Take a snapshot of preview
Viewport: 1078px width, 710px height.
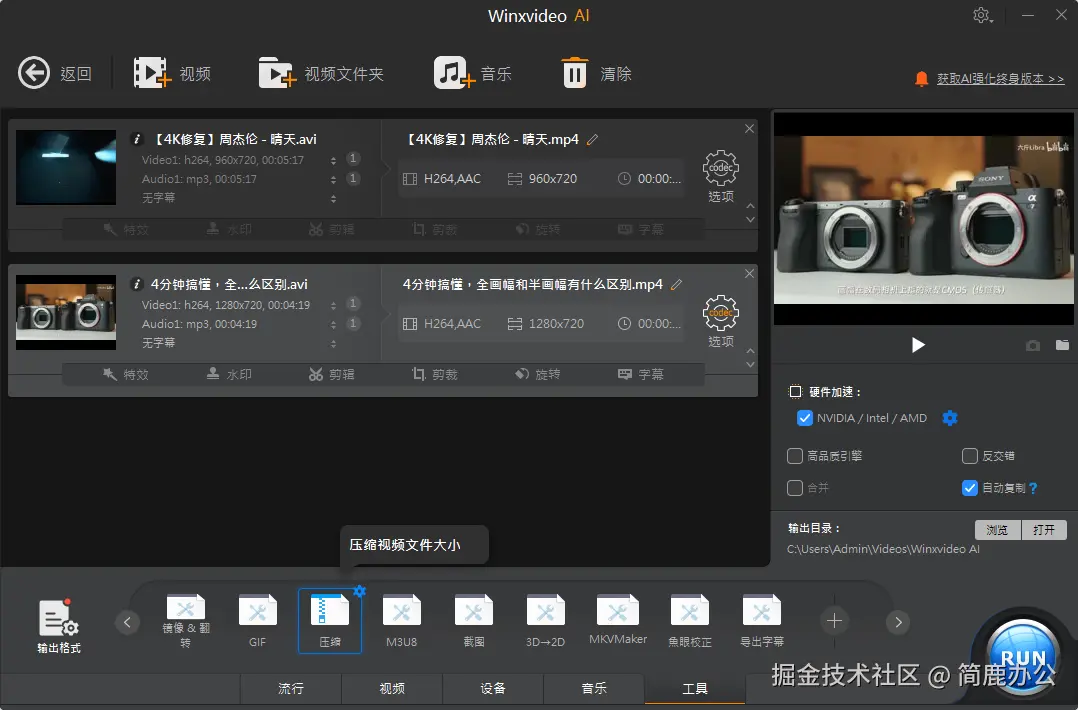coord(1033,345)
